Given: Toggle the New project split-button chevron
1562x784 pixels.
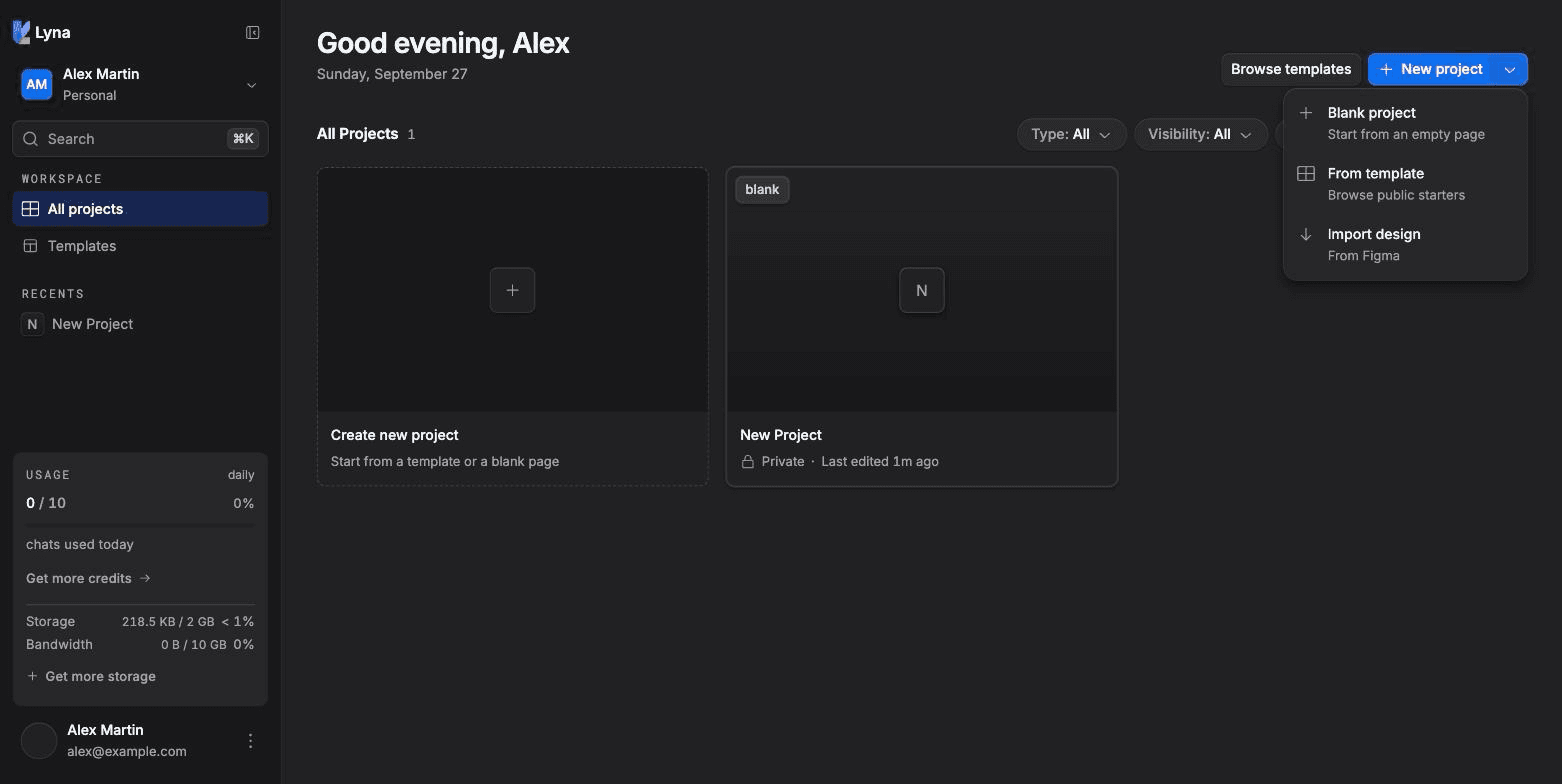Looking at the screenshot, I should coord(1510,69).
